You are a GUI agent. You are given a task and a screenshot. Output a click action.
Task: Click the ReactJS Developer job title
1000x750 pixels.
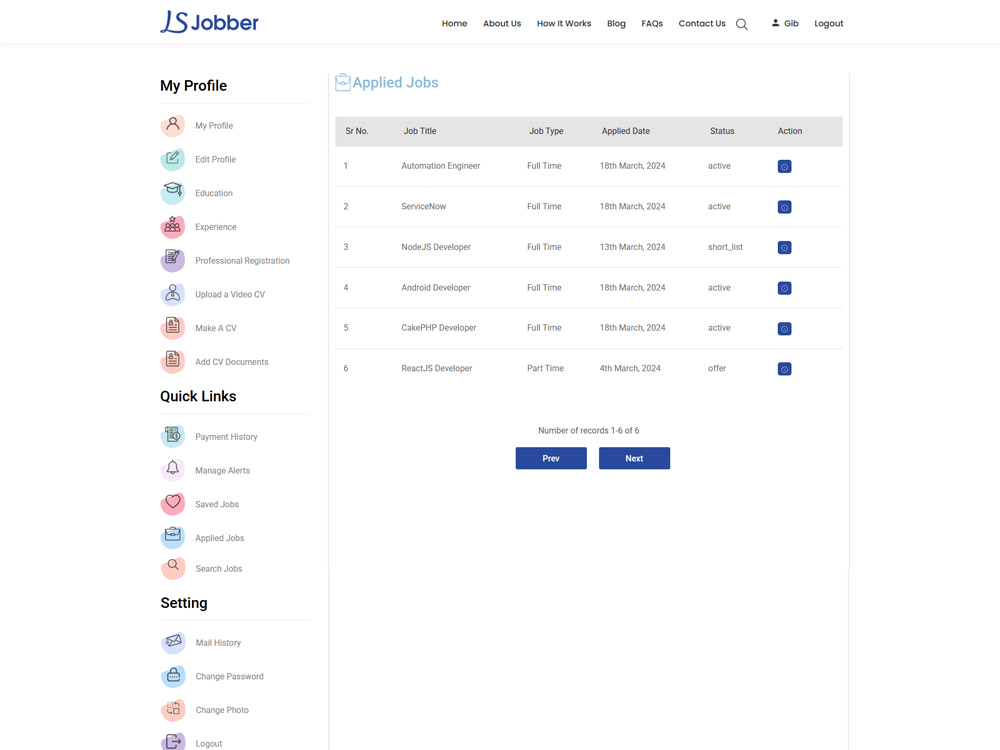click(436, 369)
